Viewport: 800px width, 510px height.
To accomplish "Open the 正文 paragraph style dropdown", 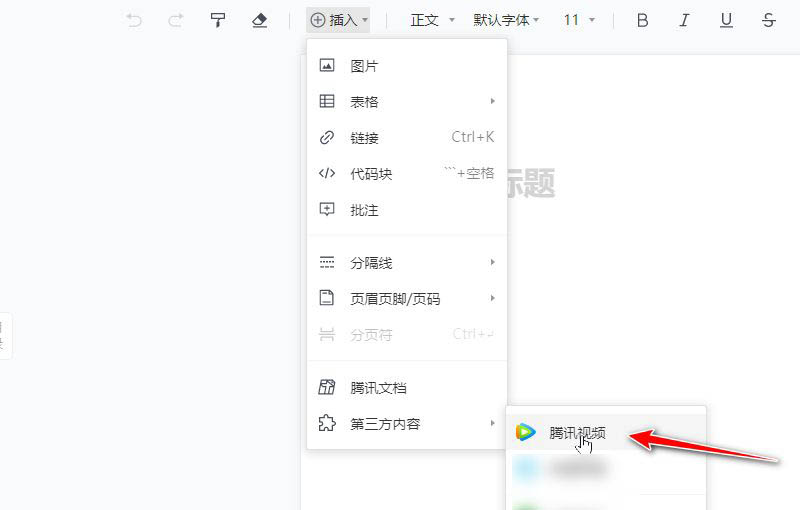I will 432,20.
